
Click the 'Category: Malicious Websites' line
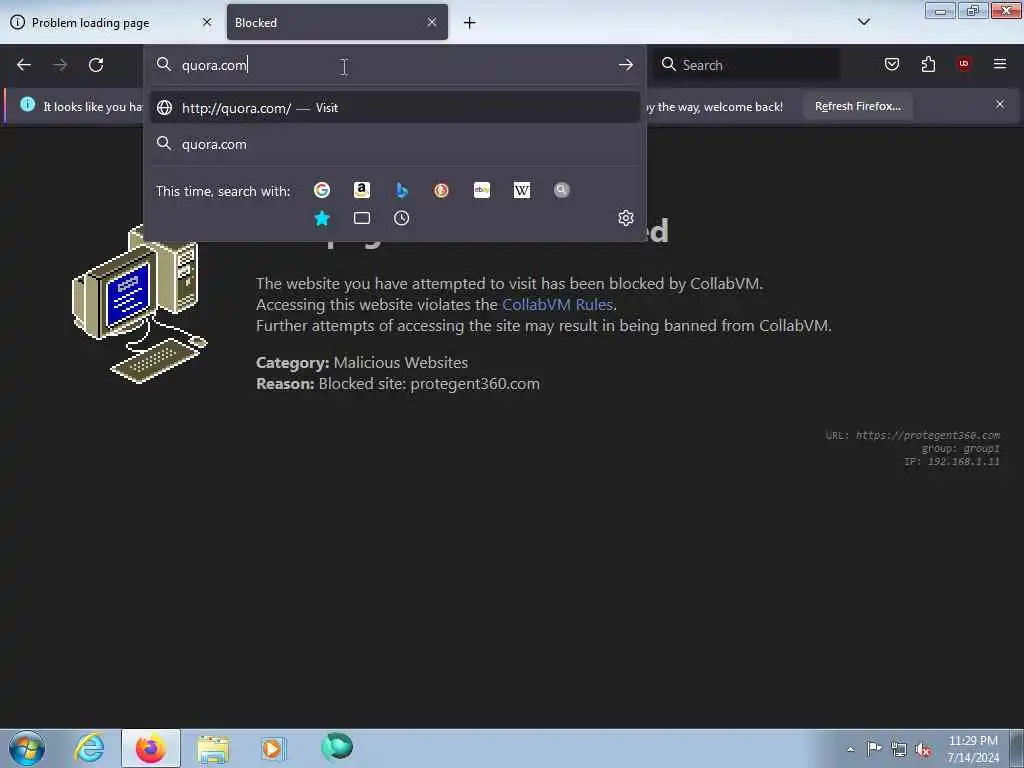point(362,362)
